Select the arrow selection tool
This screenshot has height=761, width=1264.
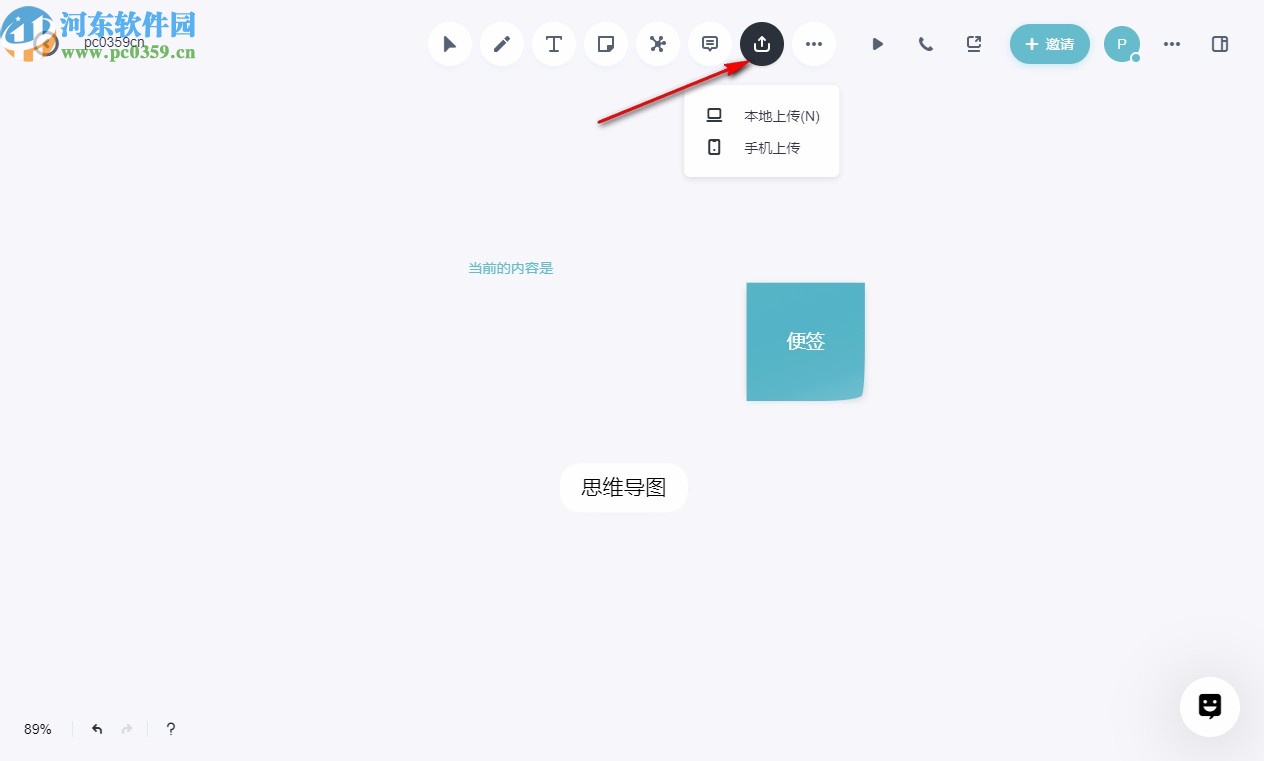449,44
